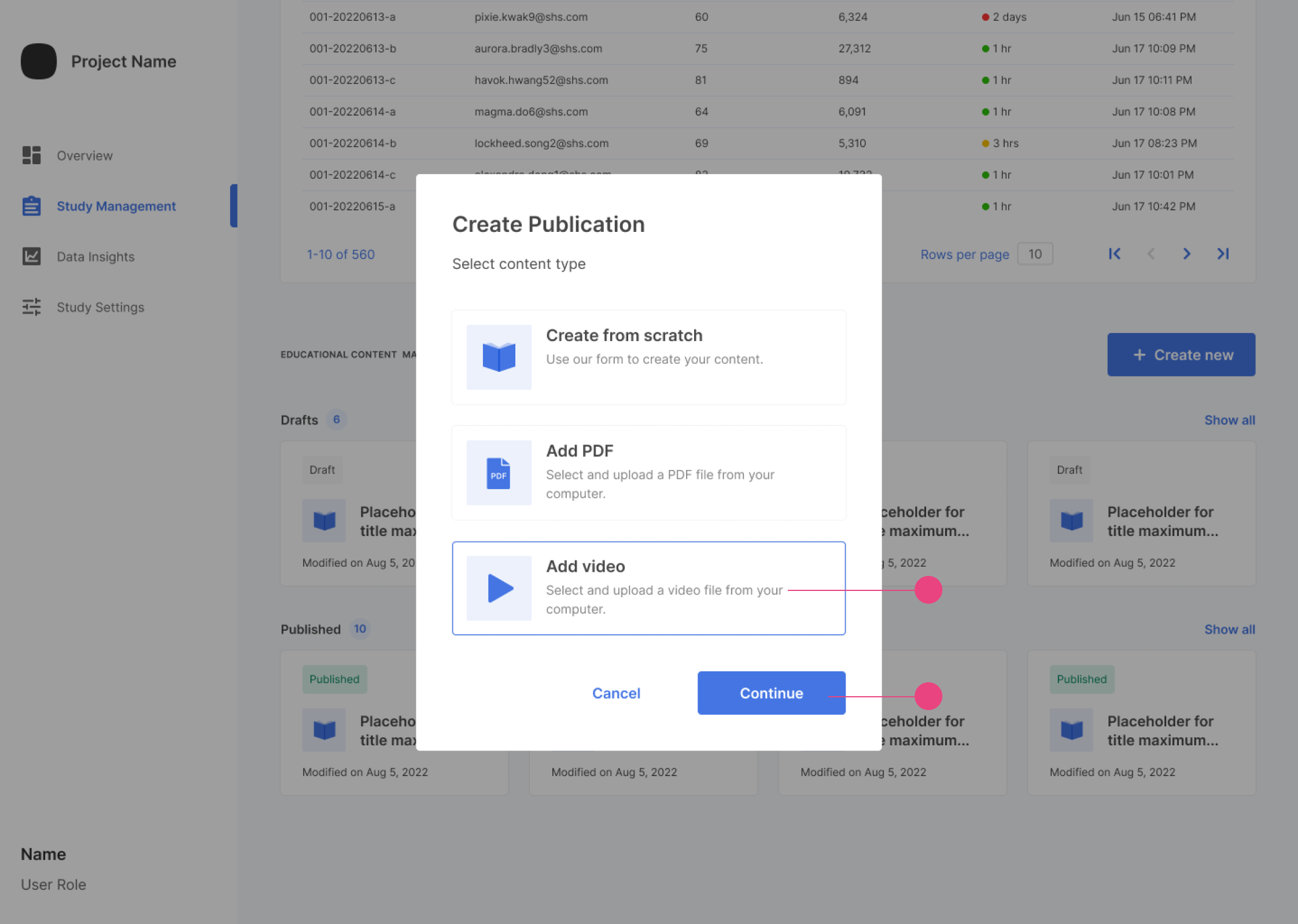Select the Add PDF option

click(x=648, y=473)
